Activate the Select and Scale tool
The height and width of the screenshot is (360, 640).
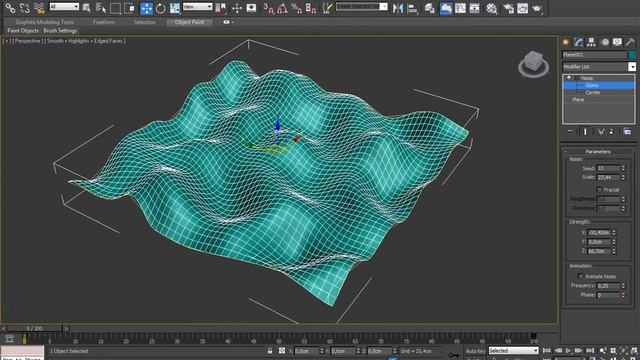(x=175, y=8)
